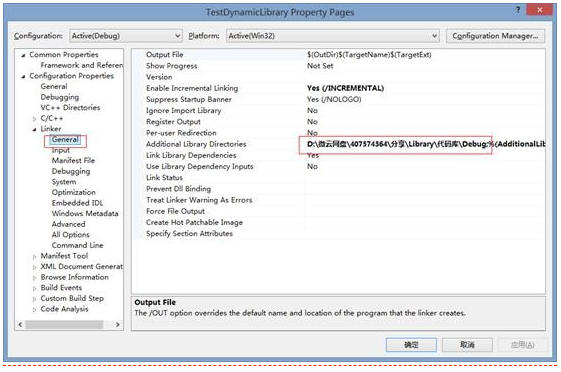
Task: Click the $(OutDir)$(TargetName)$(TargetExt) value
Action: (369, 55)
